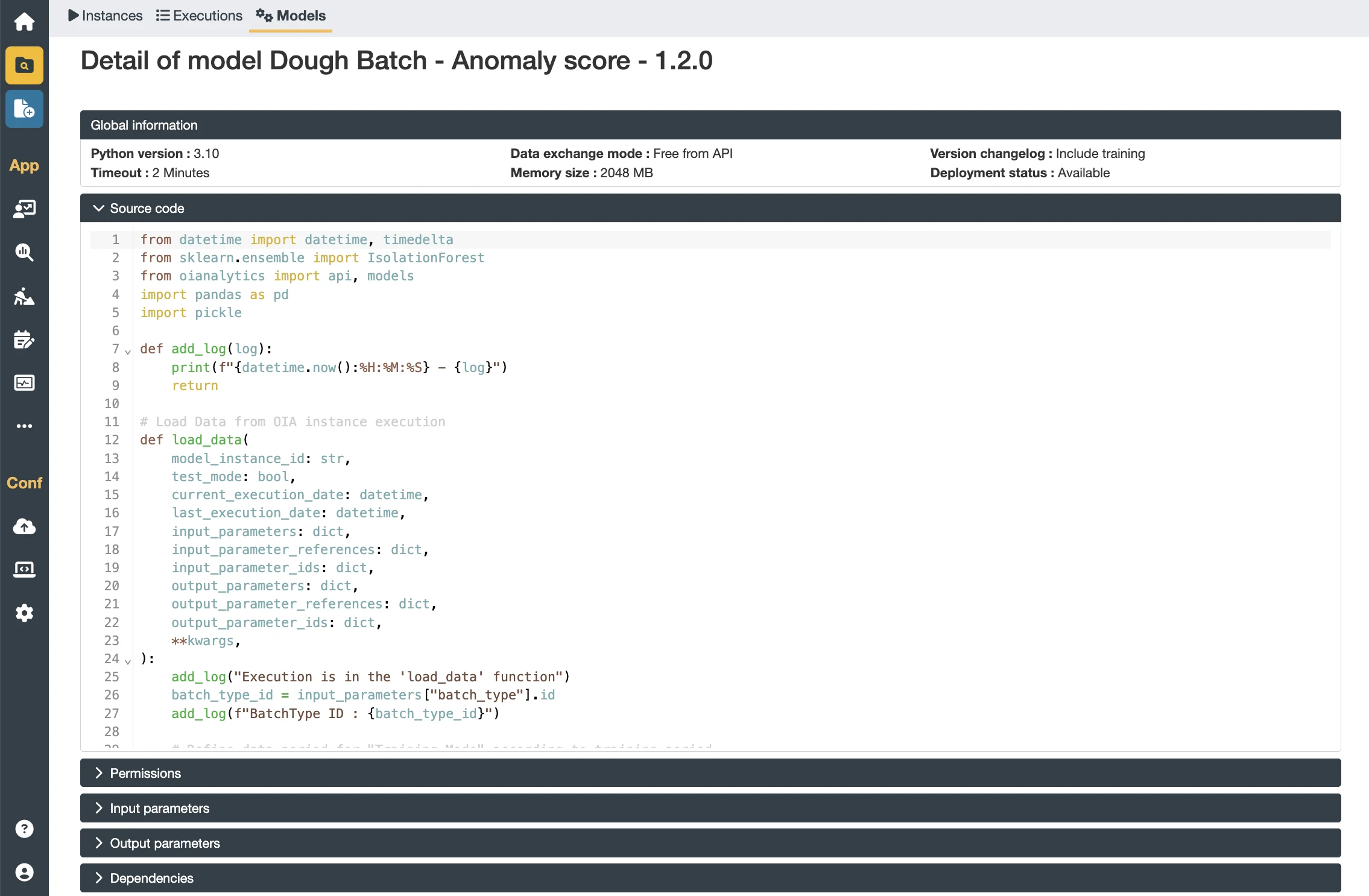Click the '# Load Data from OIA' comment
1369x896 pixels.
tap(293, 421)
